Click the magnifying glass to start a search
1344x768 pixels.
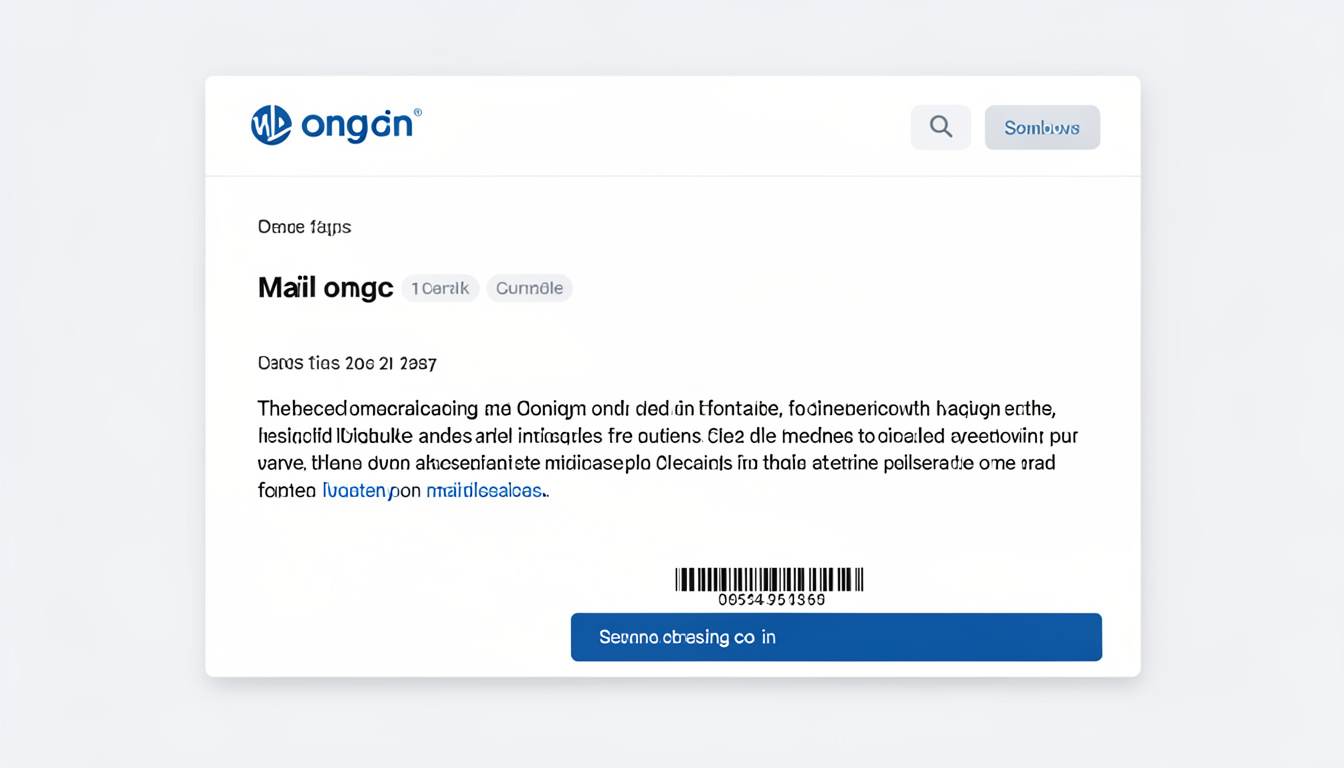point(939,126)
